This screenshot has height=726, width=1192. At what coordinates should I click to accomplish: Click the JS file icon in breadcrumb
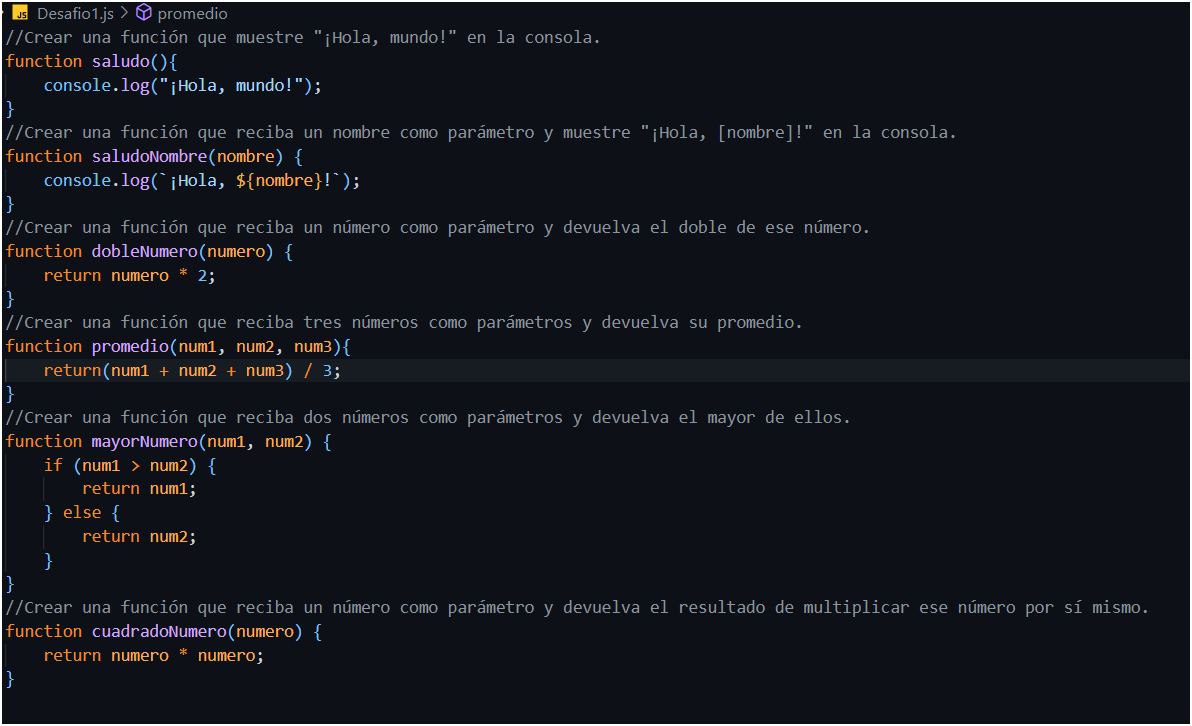[x=21, y=14]
